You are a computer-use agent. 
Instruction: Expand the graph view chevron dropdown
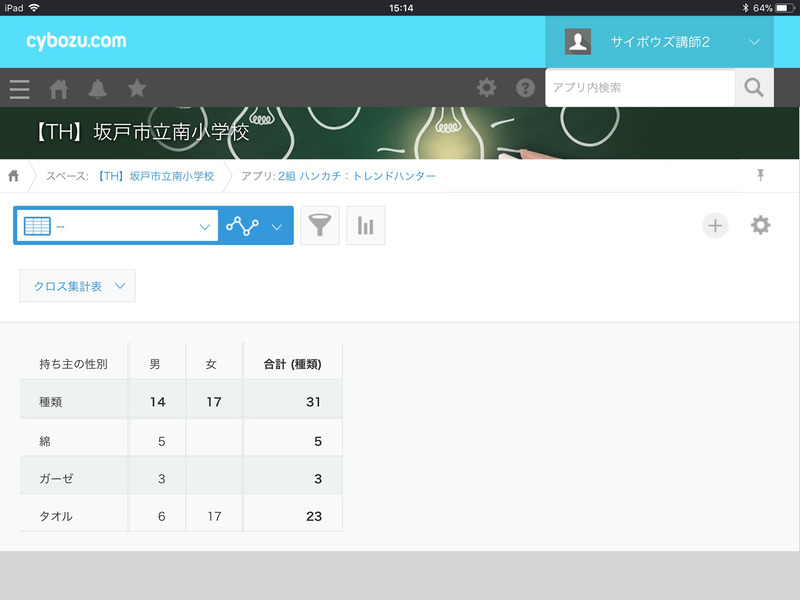click(277, 226)
